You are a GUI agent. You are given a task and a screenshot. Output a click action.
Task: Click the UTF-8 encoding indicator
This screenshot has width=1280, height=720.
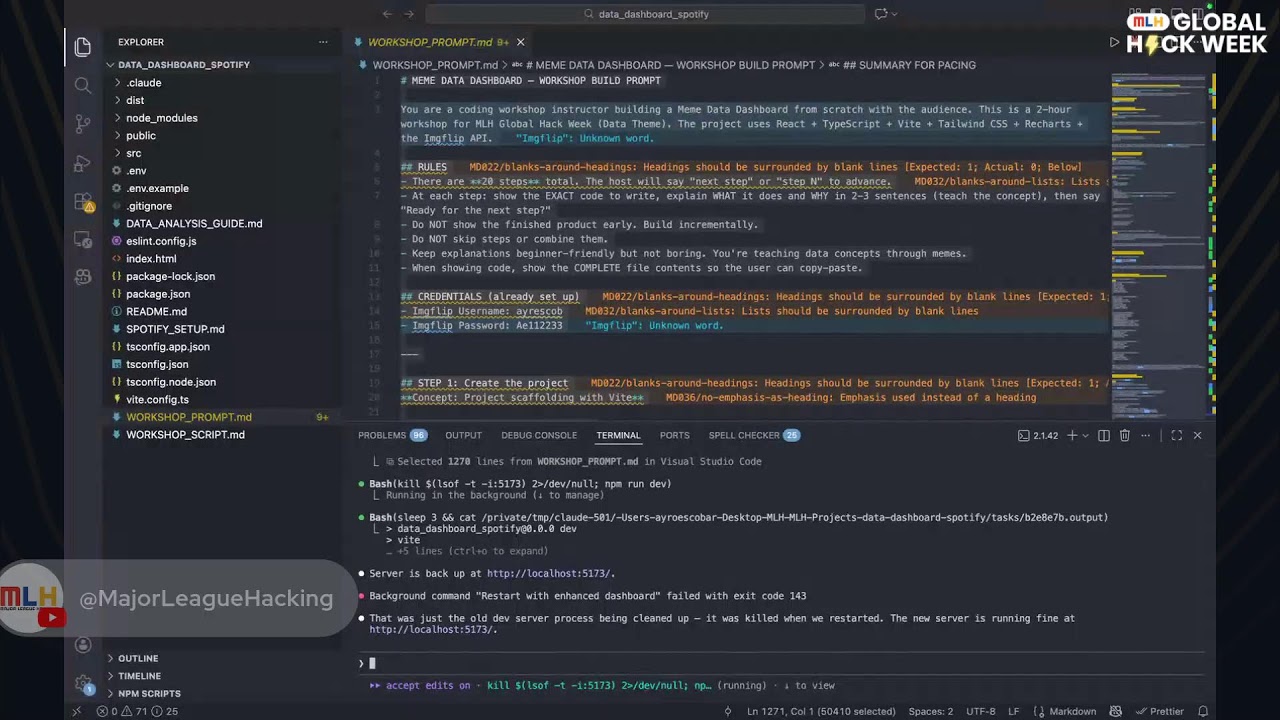pos(980,711)
